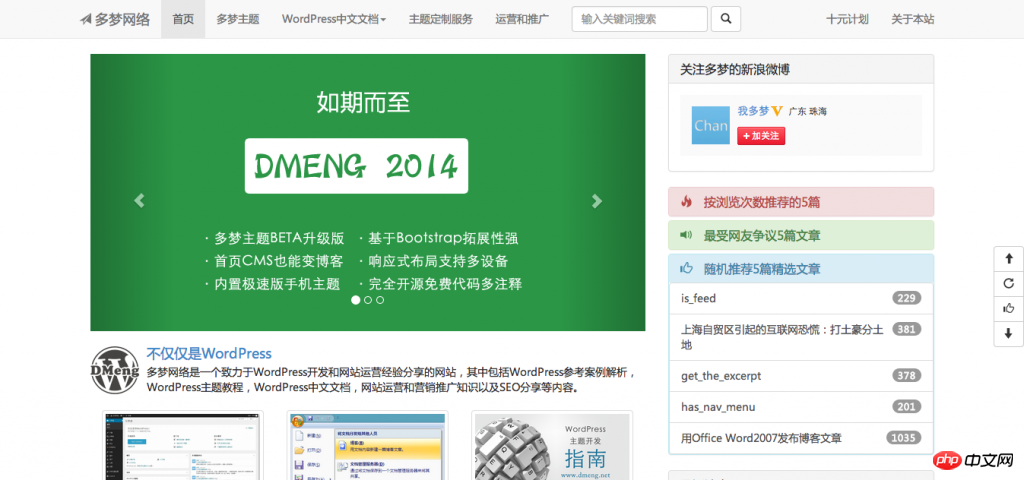The width and height of the screenshot is (1024, 480).
Task: Open the 多梦主题 nav item
Action: 237,19
